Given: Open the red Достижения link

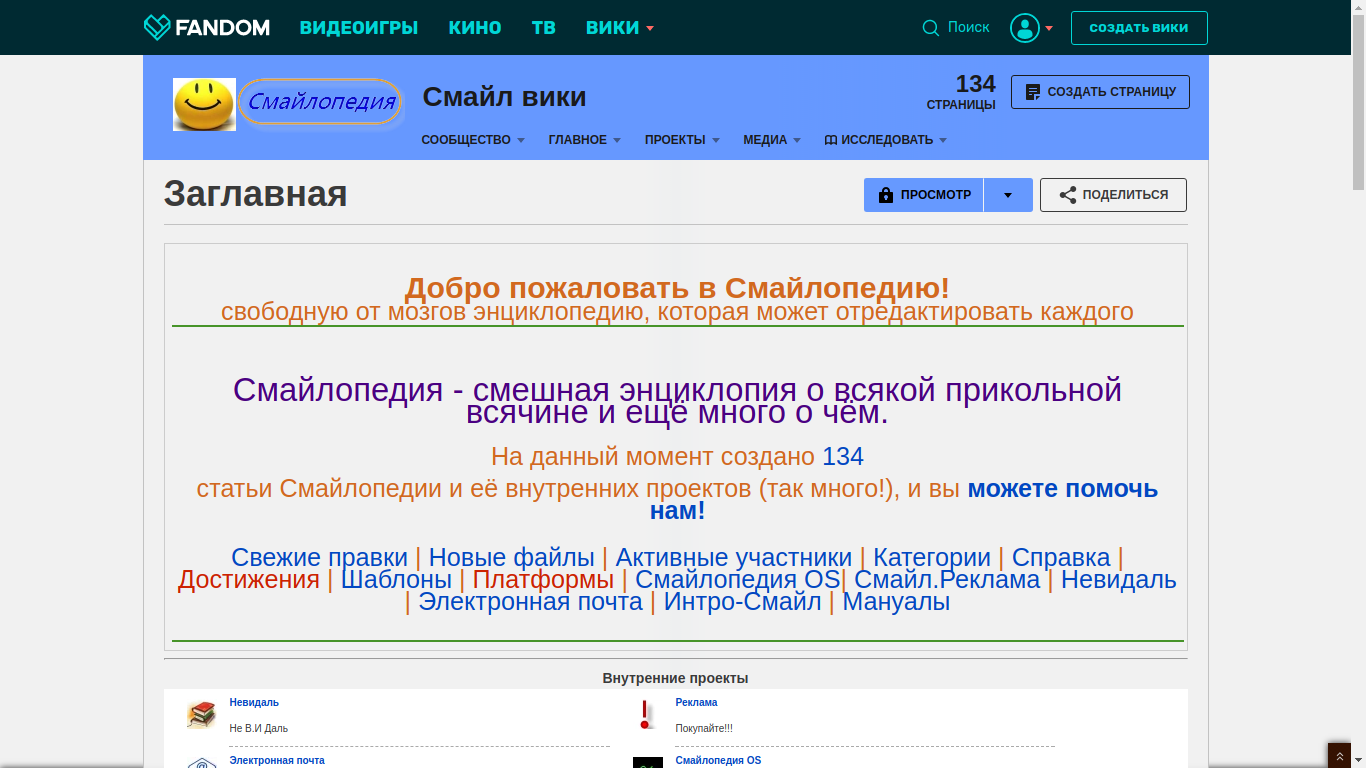Looking at the screenshot, I should coord(249,579).
